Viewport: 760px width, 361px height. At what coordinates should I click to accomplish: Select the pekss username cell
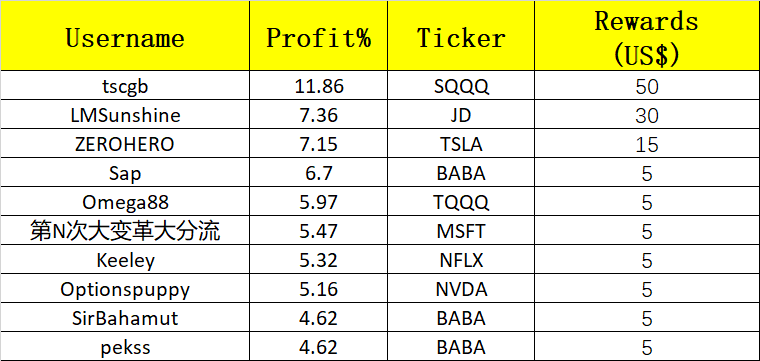(x=125, y=346)
